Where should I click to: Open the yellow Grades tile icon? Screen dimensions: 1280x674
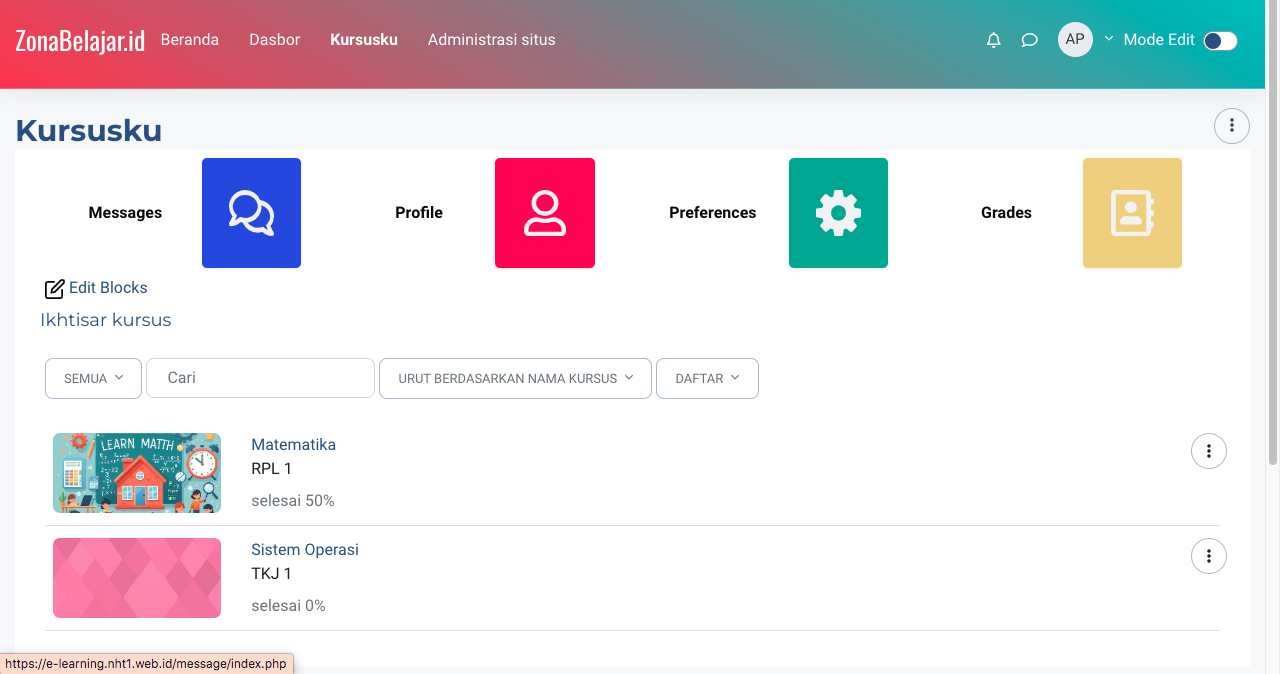click(1132, 213)
